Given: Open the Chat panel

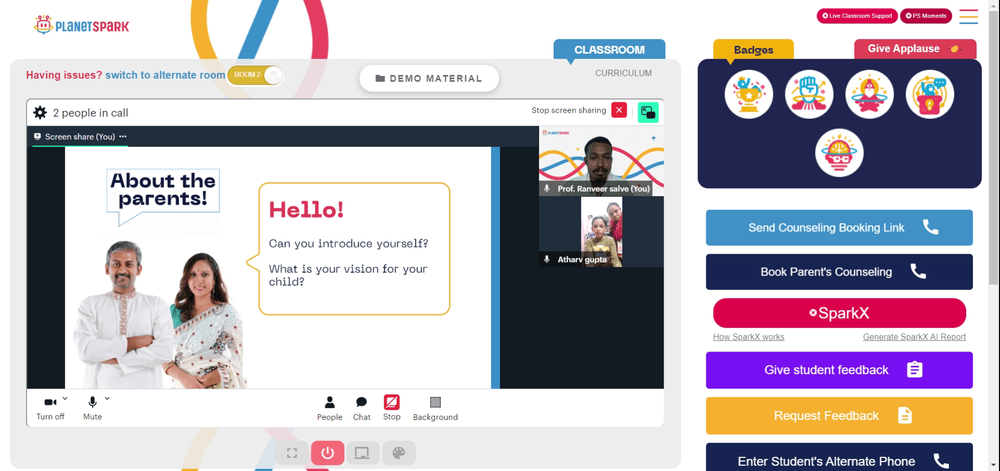Looking at the screenshot, I should [362, 408].
